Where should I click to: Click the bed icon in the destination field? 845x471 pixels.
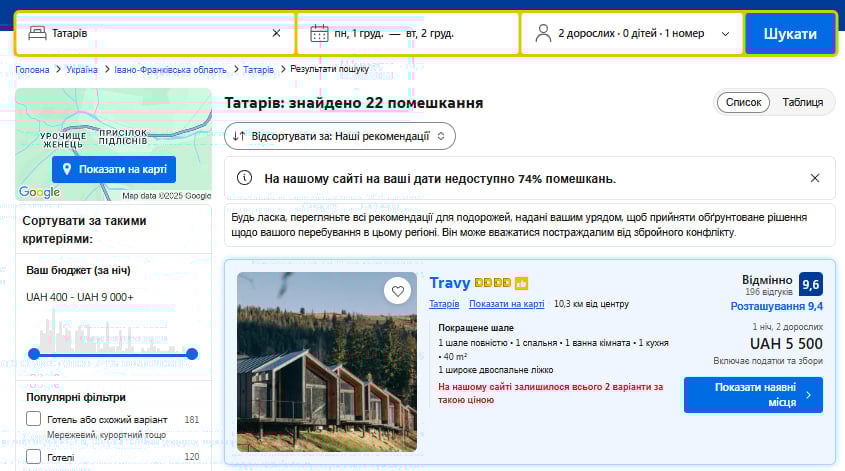37,33
